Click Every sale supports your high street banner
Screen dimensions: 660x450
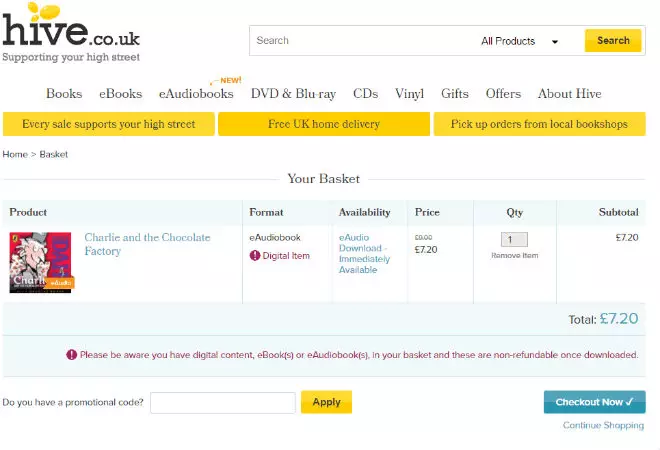coord(109,124)
